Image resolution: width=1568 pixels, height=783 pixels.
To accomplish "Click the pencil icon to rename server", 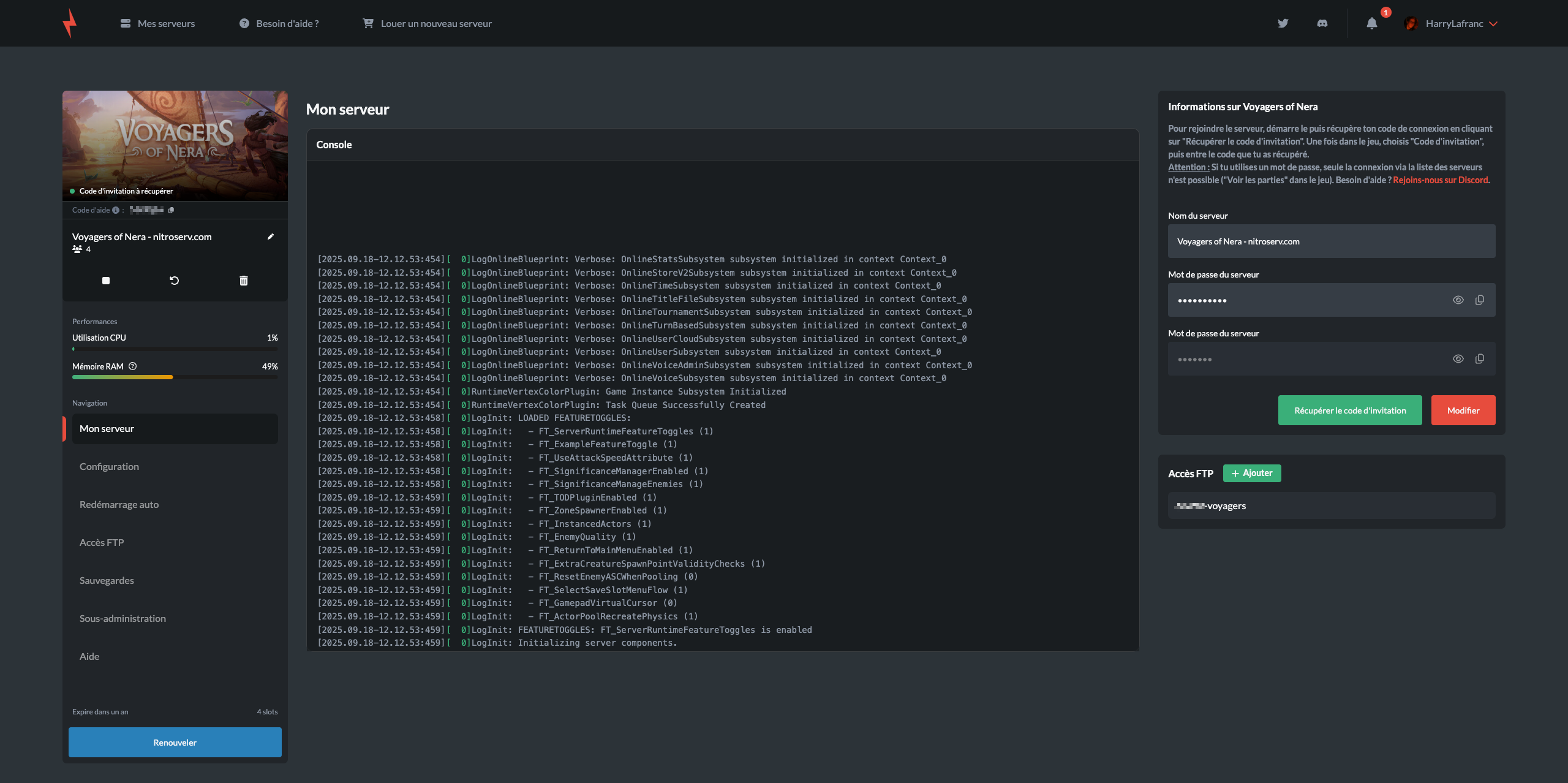I will pyautogui.click(x=271, y=236).
